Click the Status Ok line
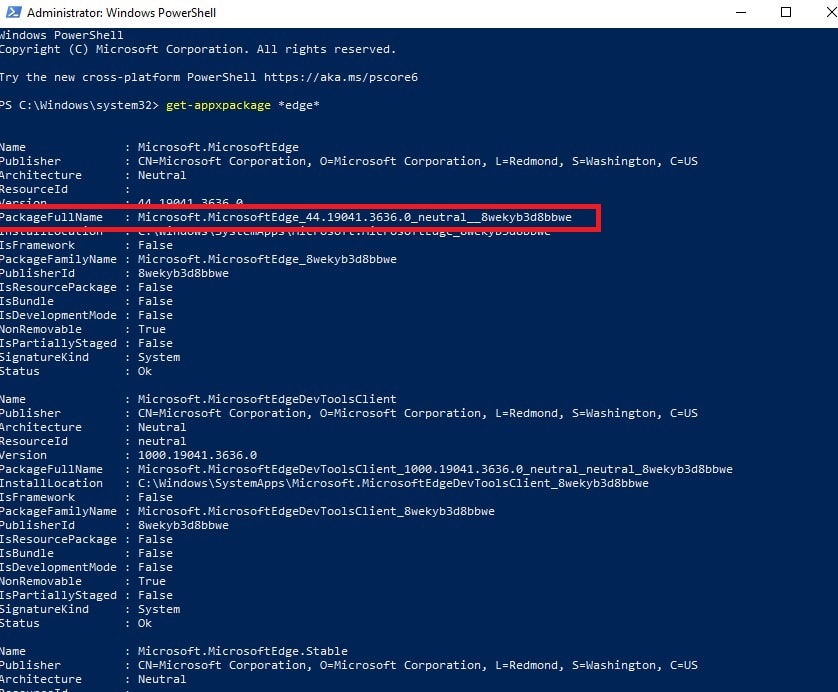Image resolution: width=838 pixels, height=692 pixels. click(144, 371)
